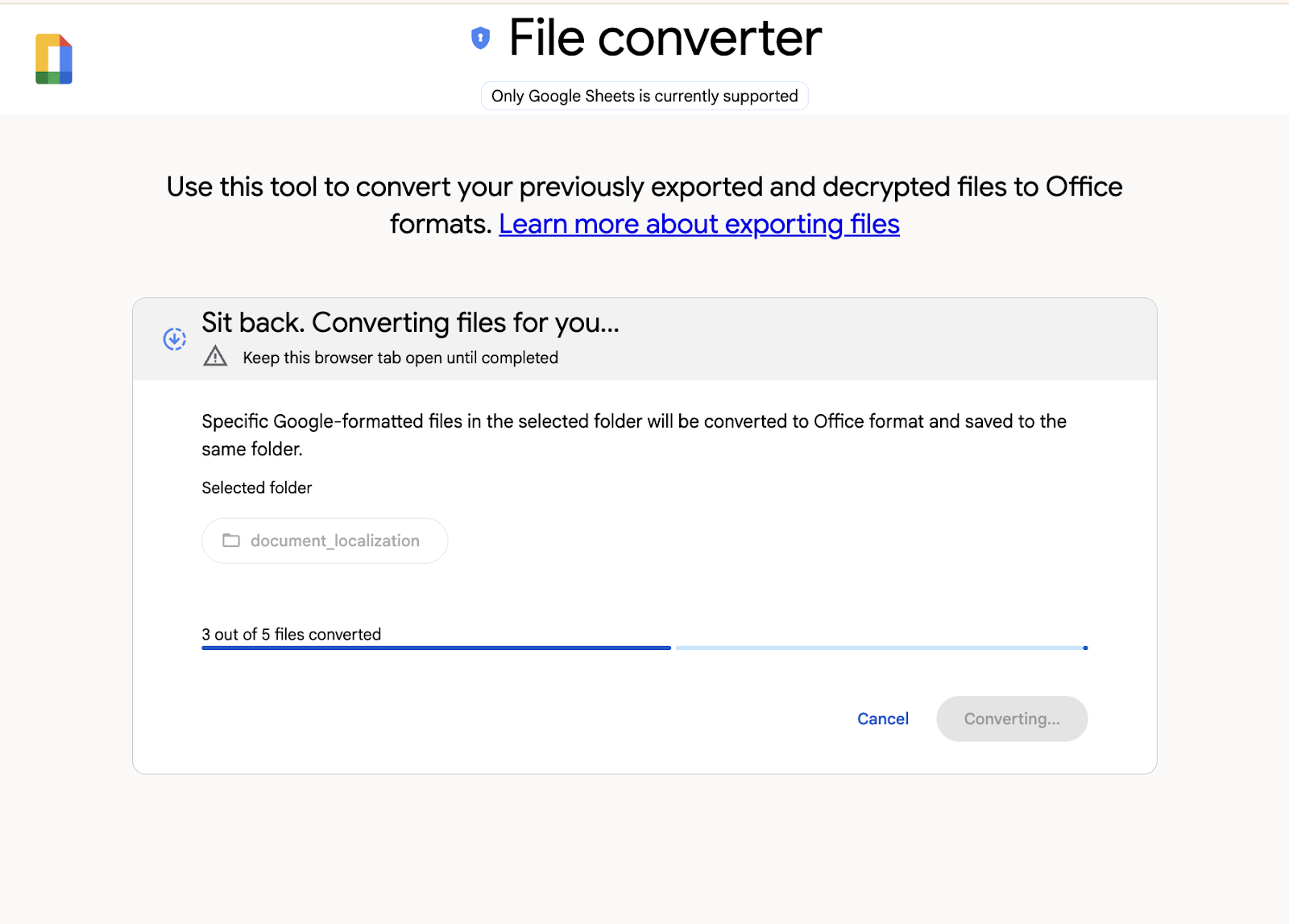Click the progress bar endpoint dot

tap(1087, 647)
